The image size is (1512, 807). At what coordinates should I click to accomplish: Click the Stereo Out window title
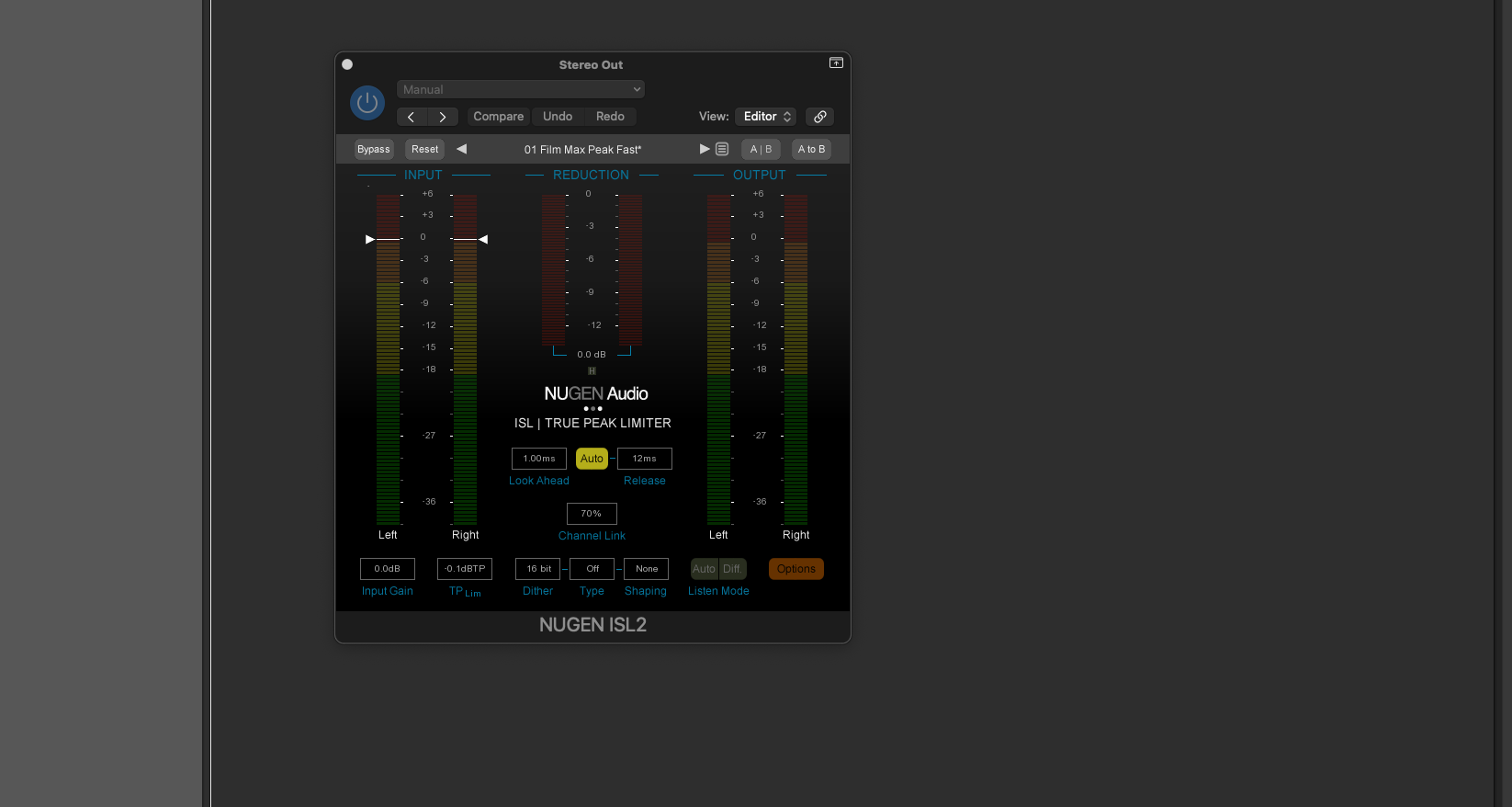[x=591, y=65]
